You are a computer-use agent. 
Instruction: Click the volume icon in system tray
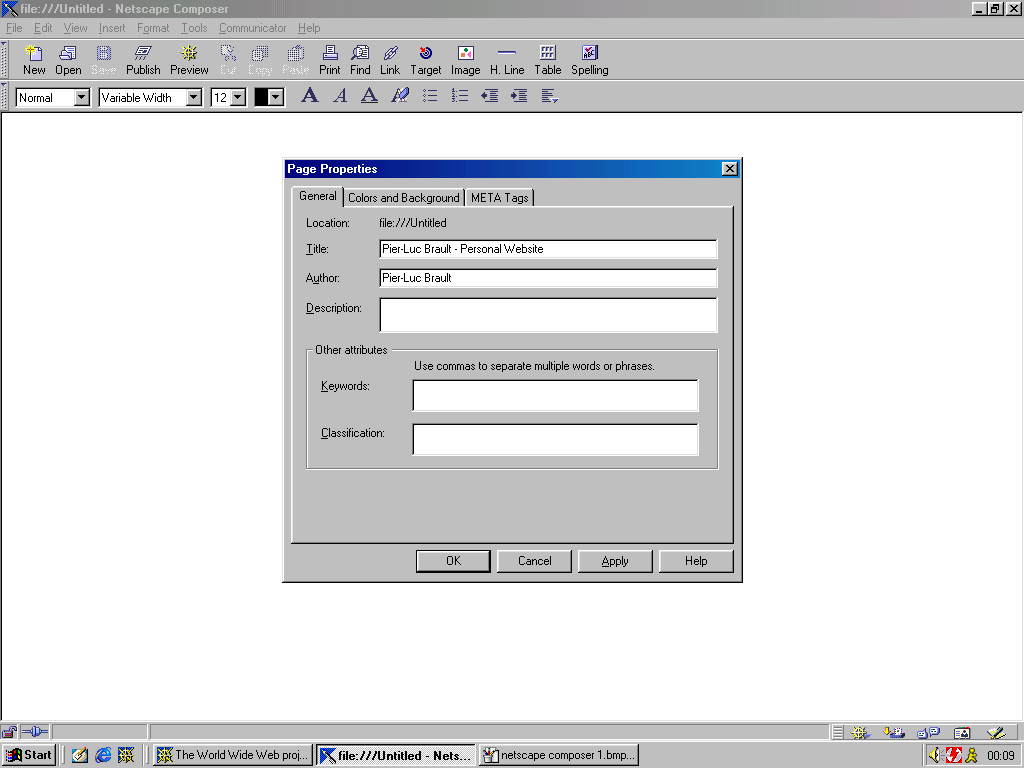click(935, 756)
